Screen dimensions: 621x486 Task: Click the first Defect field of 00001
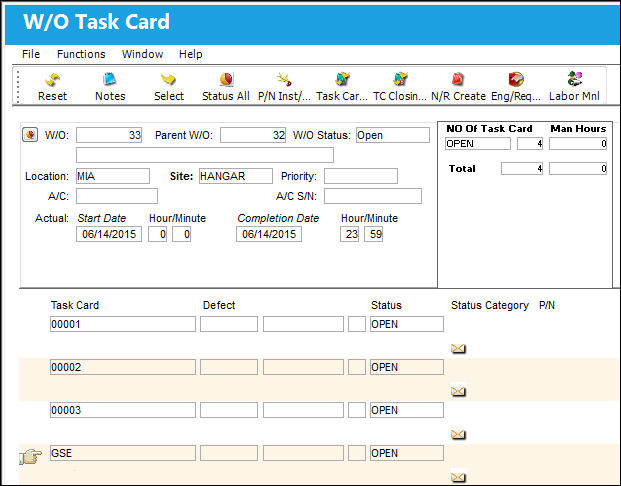pyautogui.click(x=229, y=324)
